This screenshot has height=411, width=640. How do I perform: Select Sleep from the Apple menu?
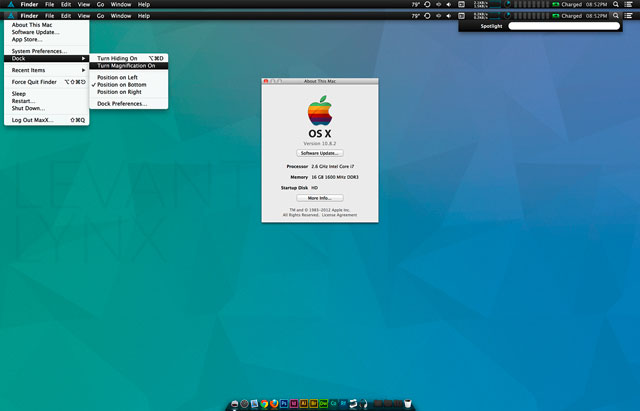47,93
